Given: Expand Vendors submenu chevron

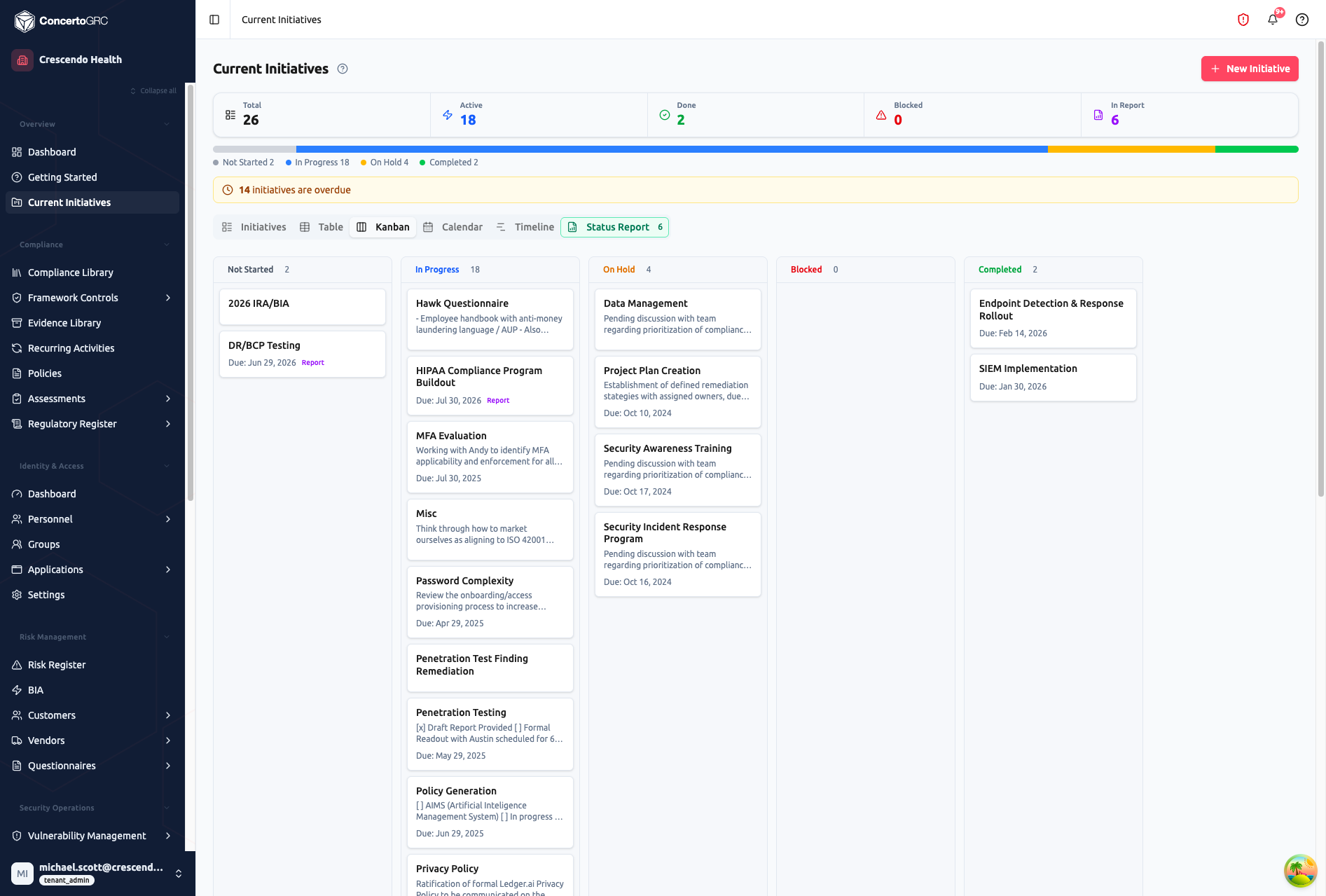Looking at the screenshot, I should pos(168,740).
